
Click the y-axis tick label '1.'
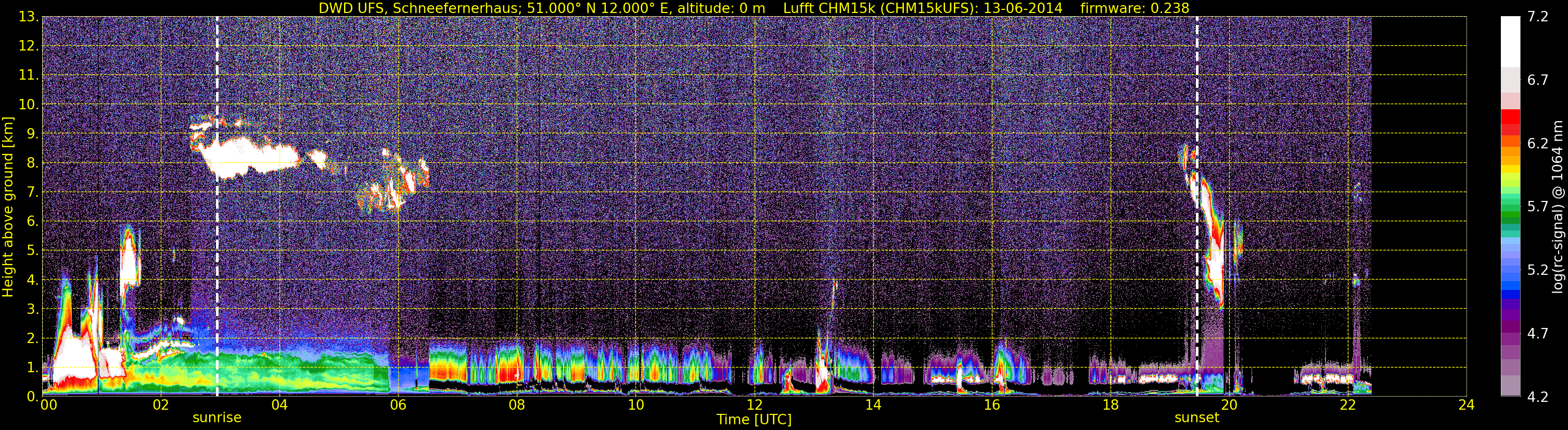(32, 368)
